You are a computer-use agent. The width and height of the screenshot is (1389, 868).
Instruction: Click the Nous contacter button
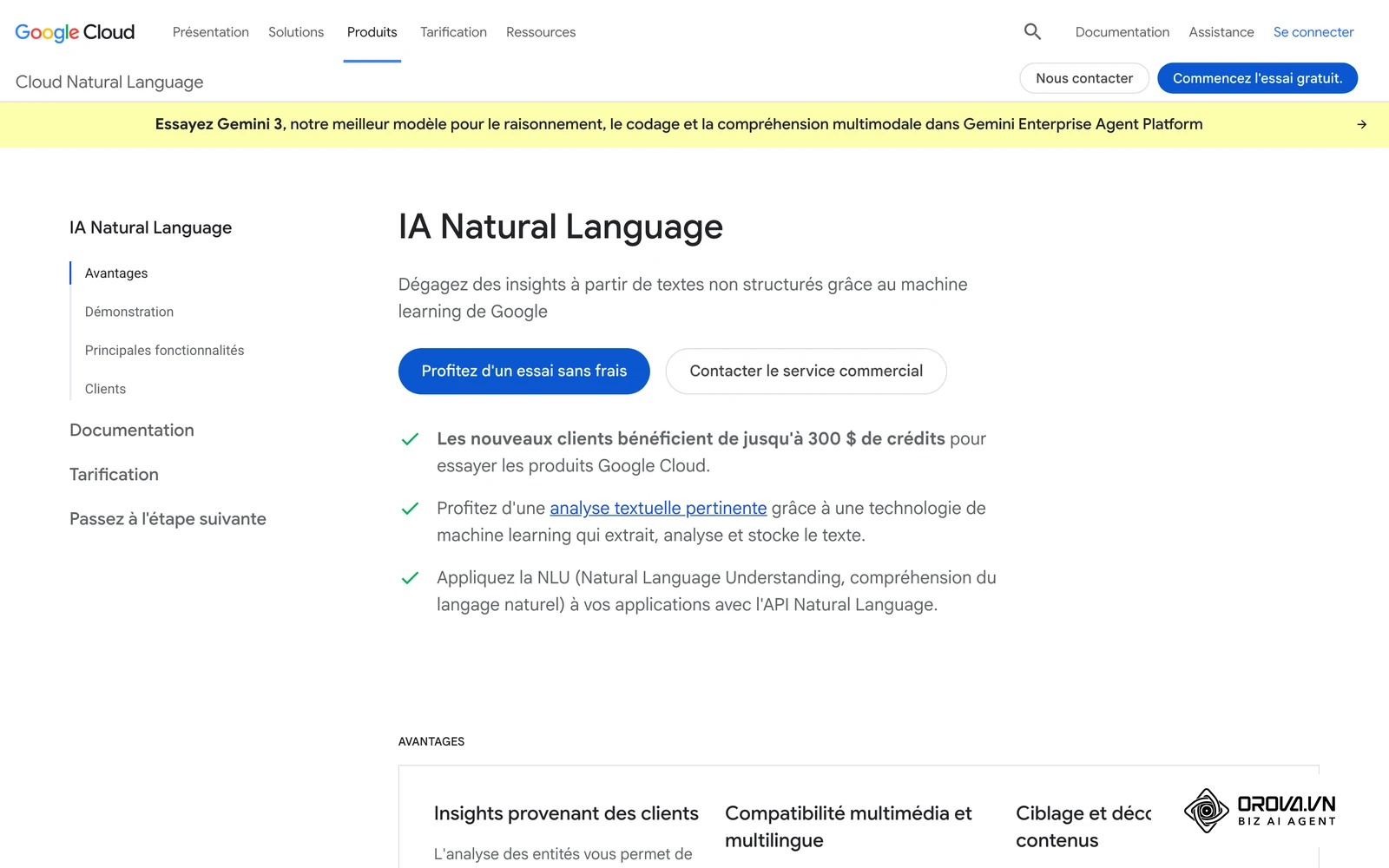point(1084,78)
